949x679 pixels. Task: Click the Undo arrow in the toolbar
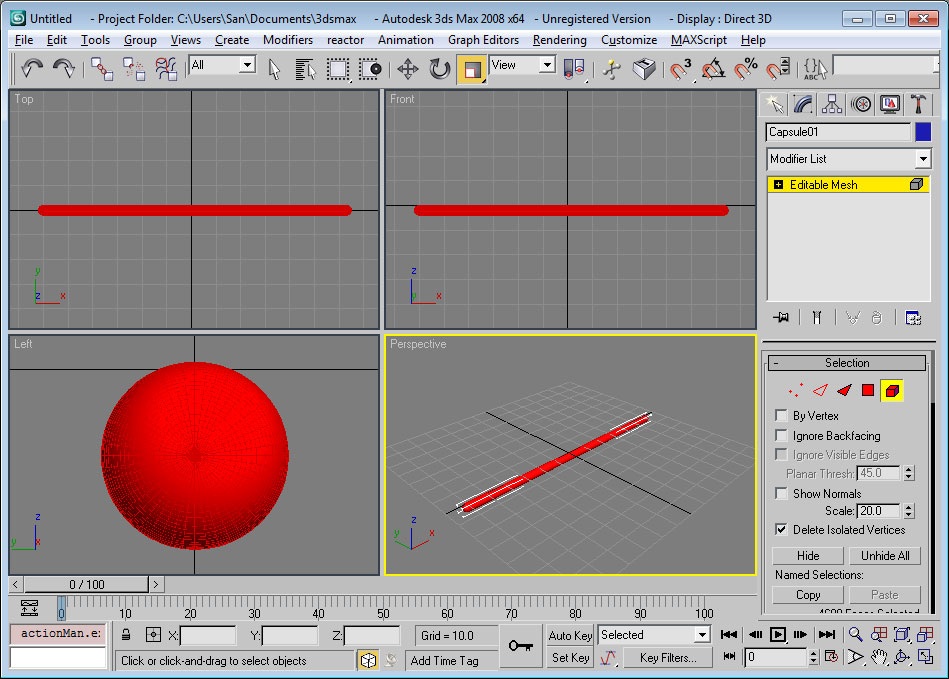[x=31, y=68]
